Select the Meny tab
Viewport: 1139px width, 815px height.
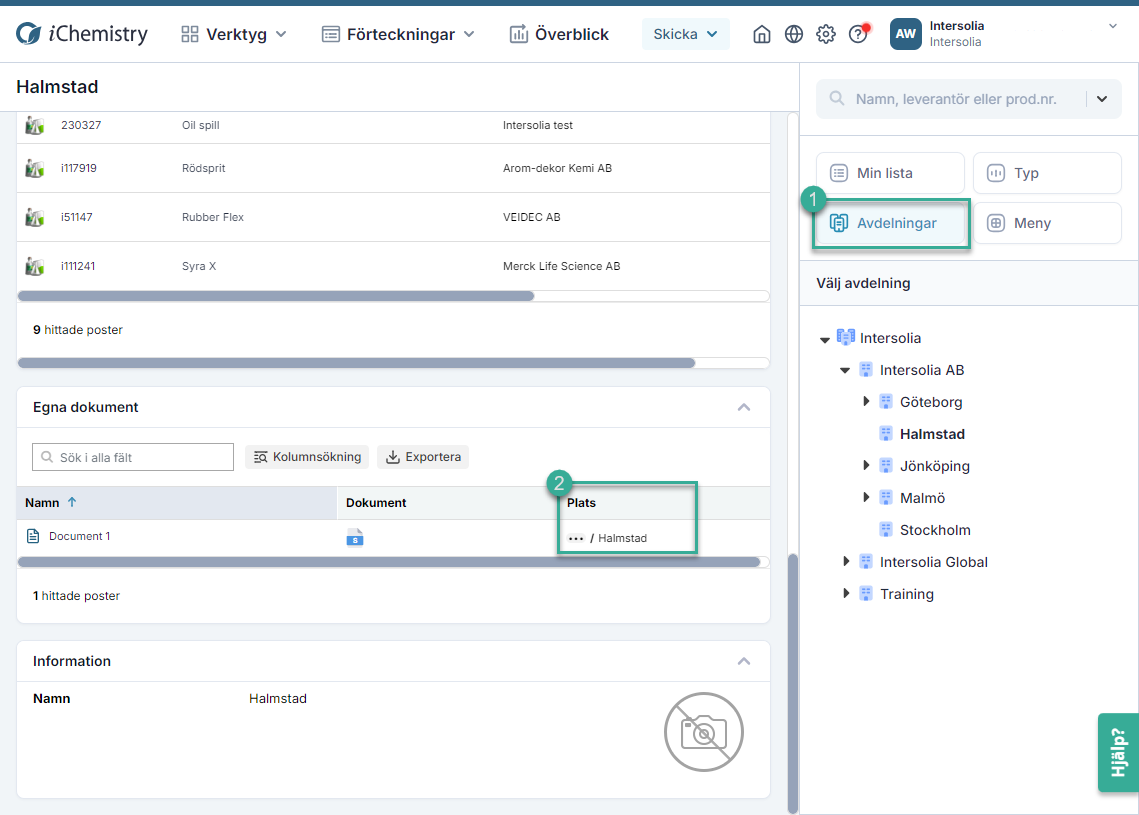(1047, 223)
